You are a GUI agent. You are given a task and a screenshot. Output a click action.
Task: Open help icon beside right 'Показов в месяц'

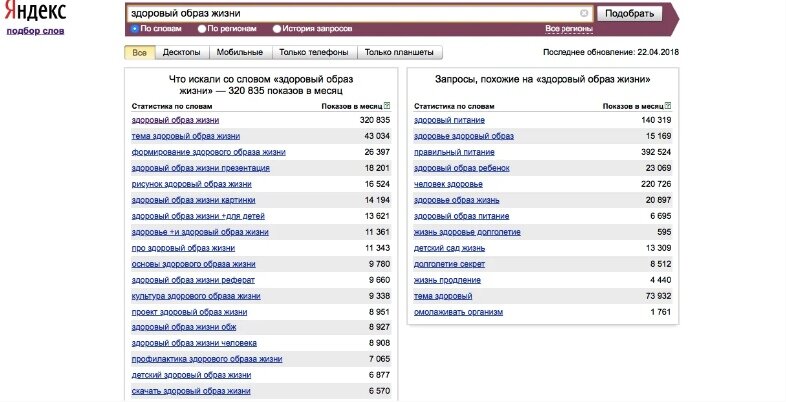click(x=668, y=106)
